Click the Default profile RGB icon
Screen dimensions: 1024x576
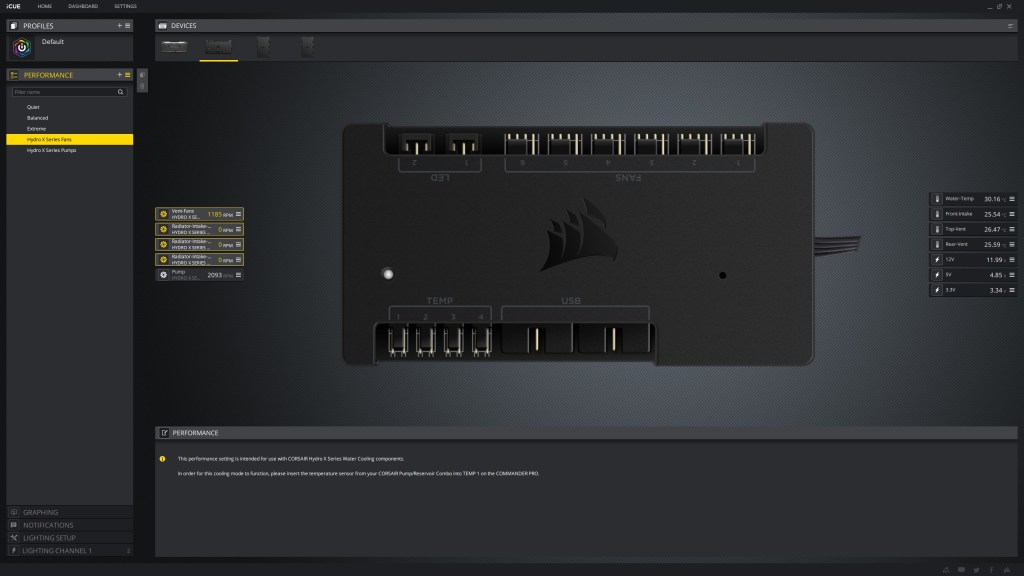pos(22,47)
